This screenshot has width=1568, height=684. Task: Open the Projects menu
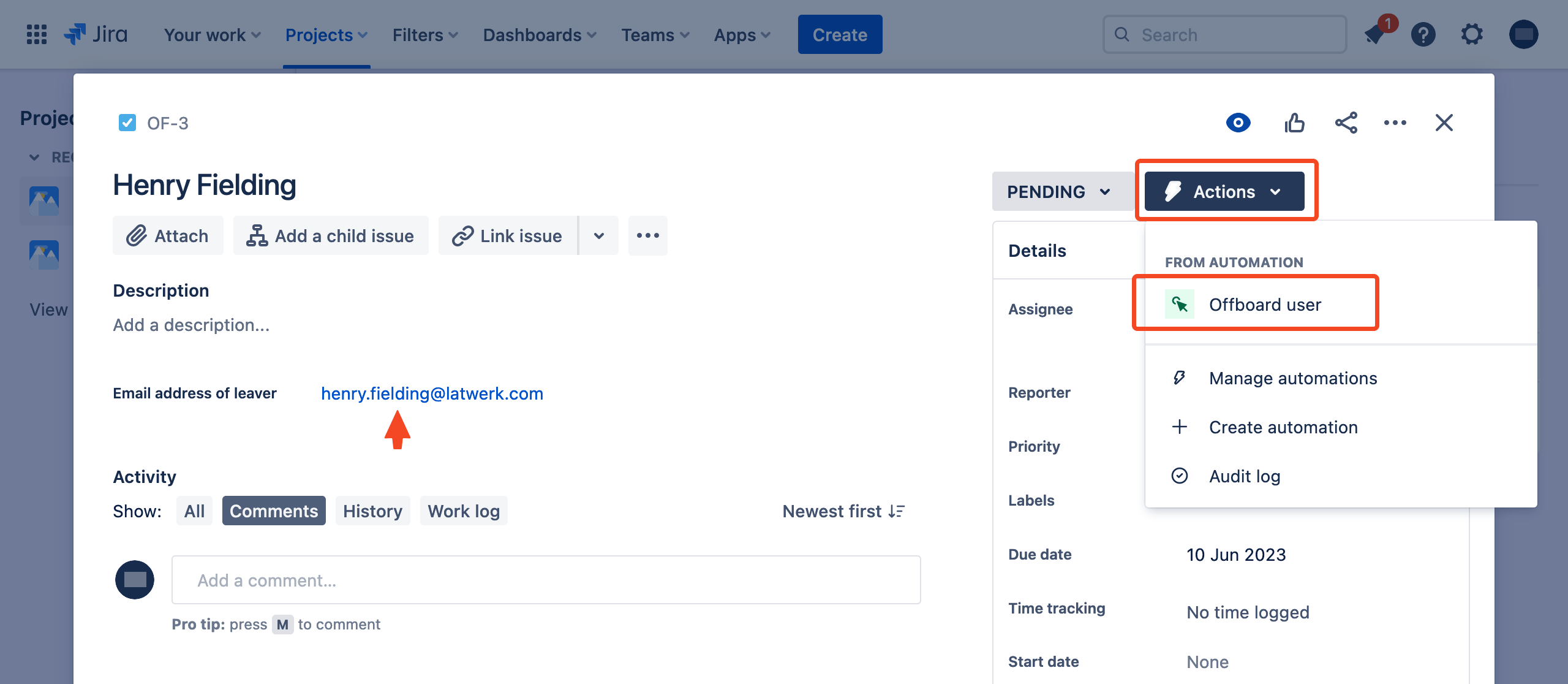point(326,34)
